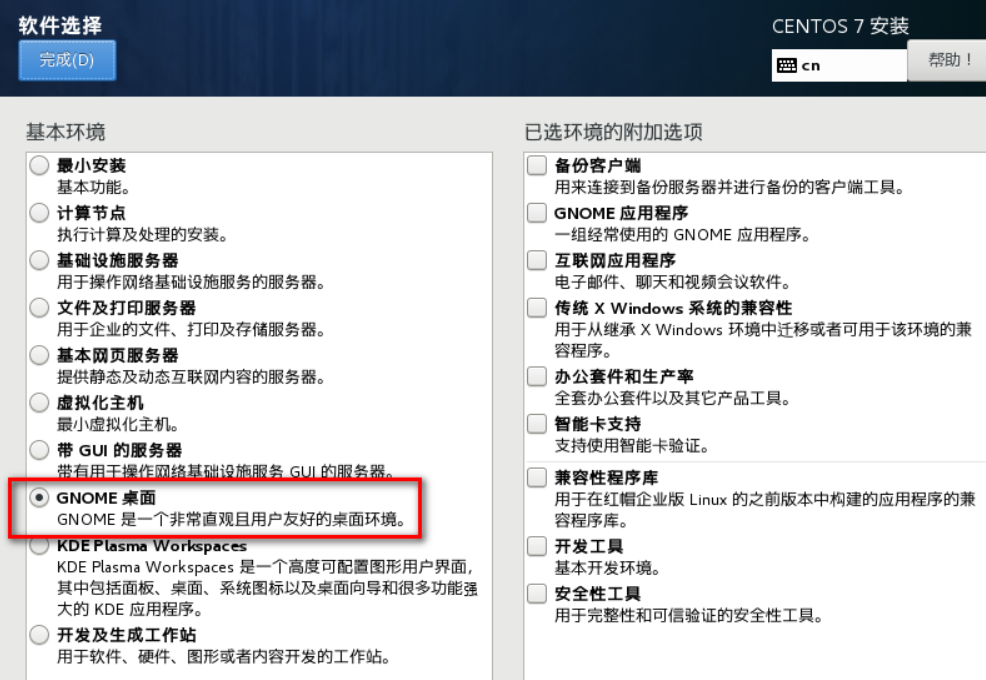Choose the 虚拟化主机 environment
The height and width of the screenshot is (680, 986).
click(x=39, y=403)
